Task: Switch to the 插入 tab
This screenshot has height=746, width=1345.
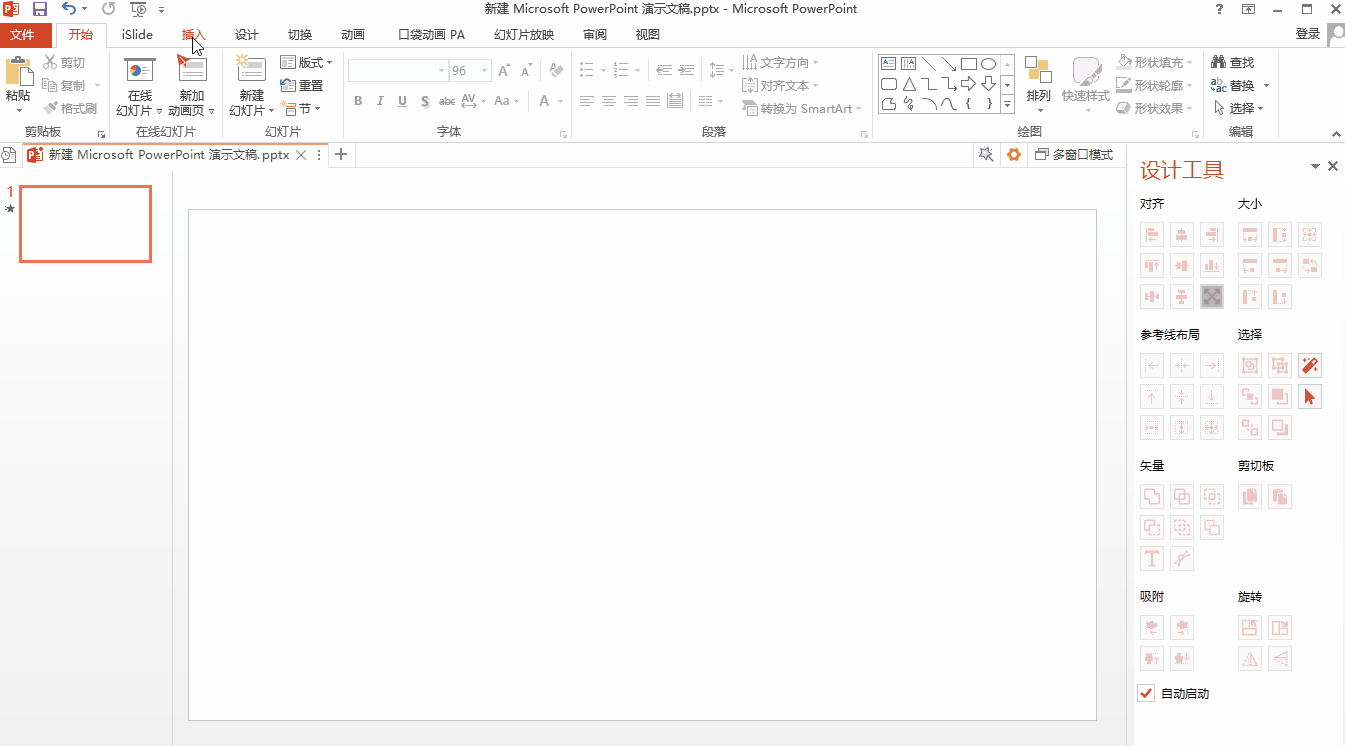Action: pos(193,35)
